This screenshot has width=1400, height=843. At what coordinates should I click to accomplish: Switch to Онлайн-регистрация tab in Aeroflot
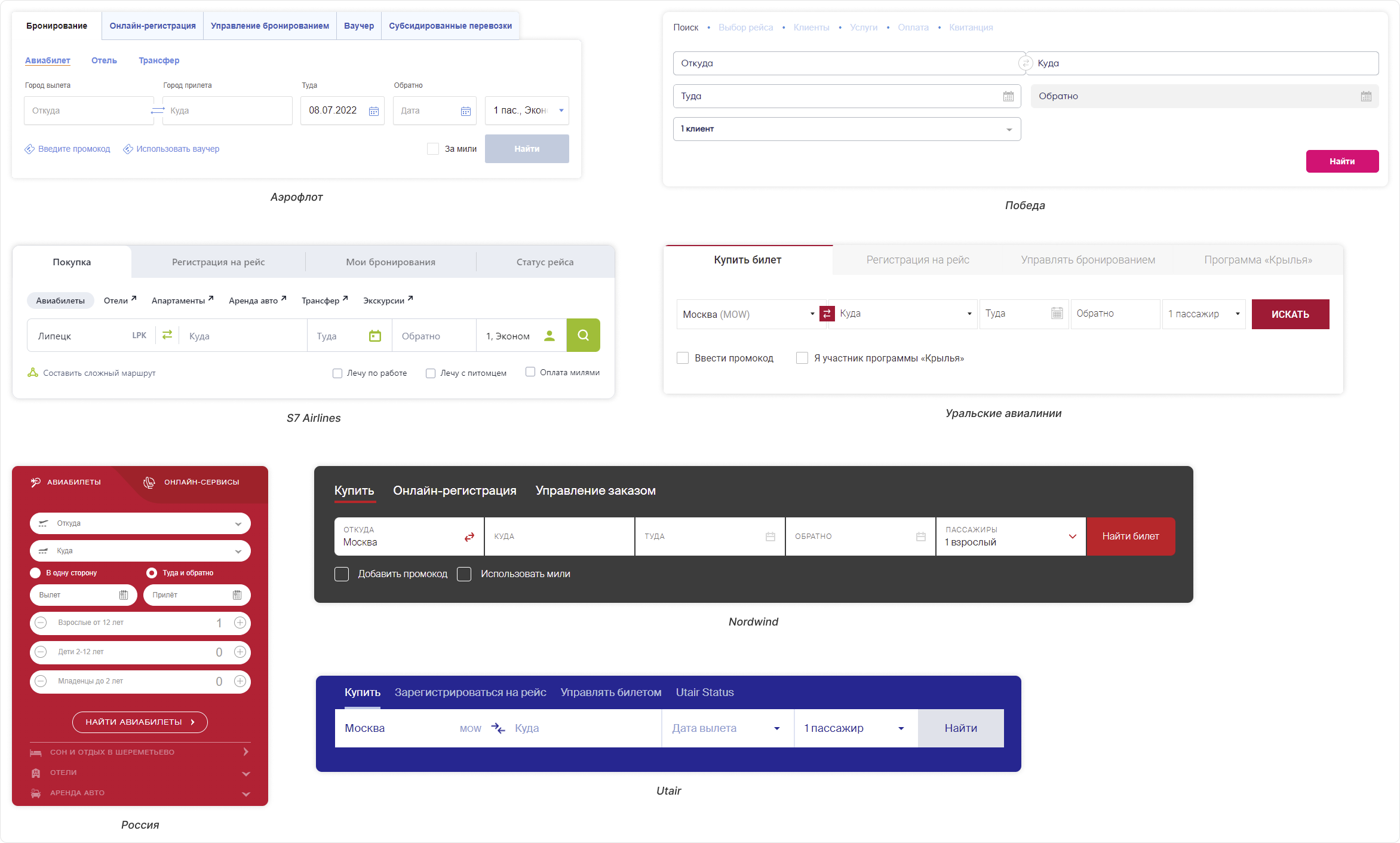coord(152,26)
